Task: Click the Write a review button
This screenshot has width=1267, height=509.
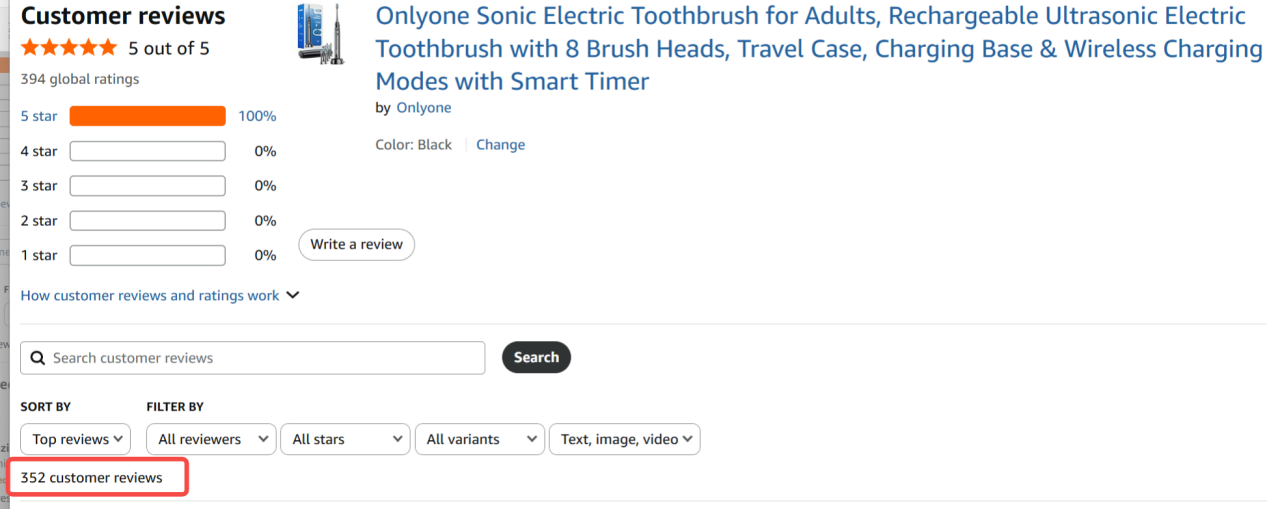Action: [356, 244]
